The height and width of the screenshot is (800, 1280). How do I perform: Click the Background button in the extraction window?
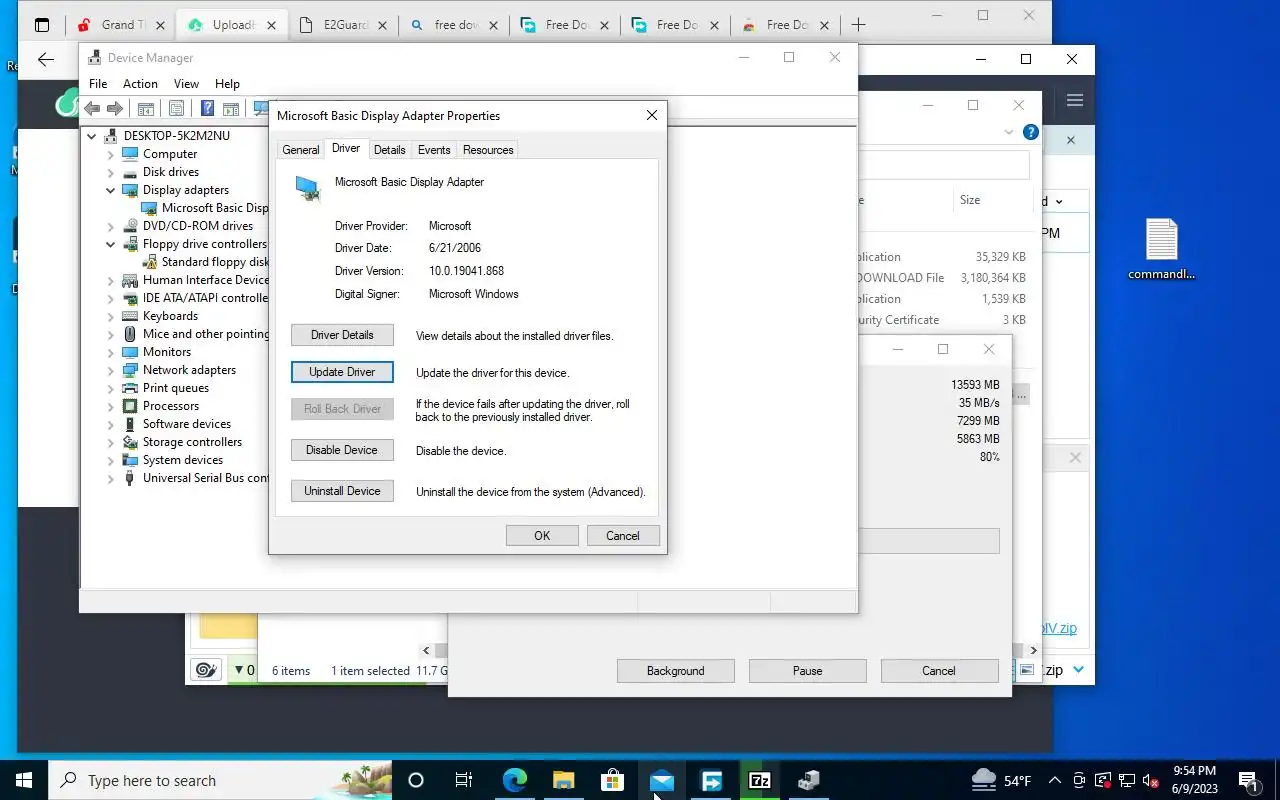click(676, 671)
